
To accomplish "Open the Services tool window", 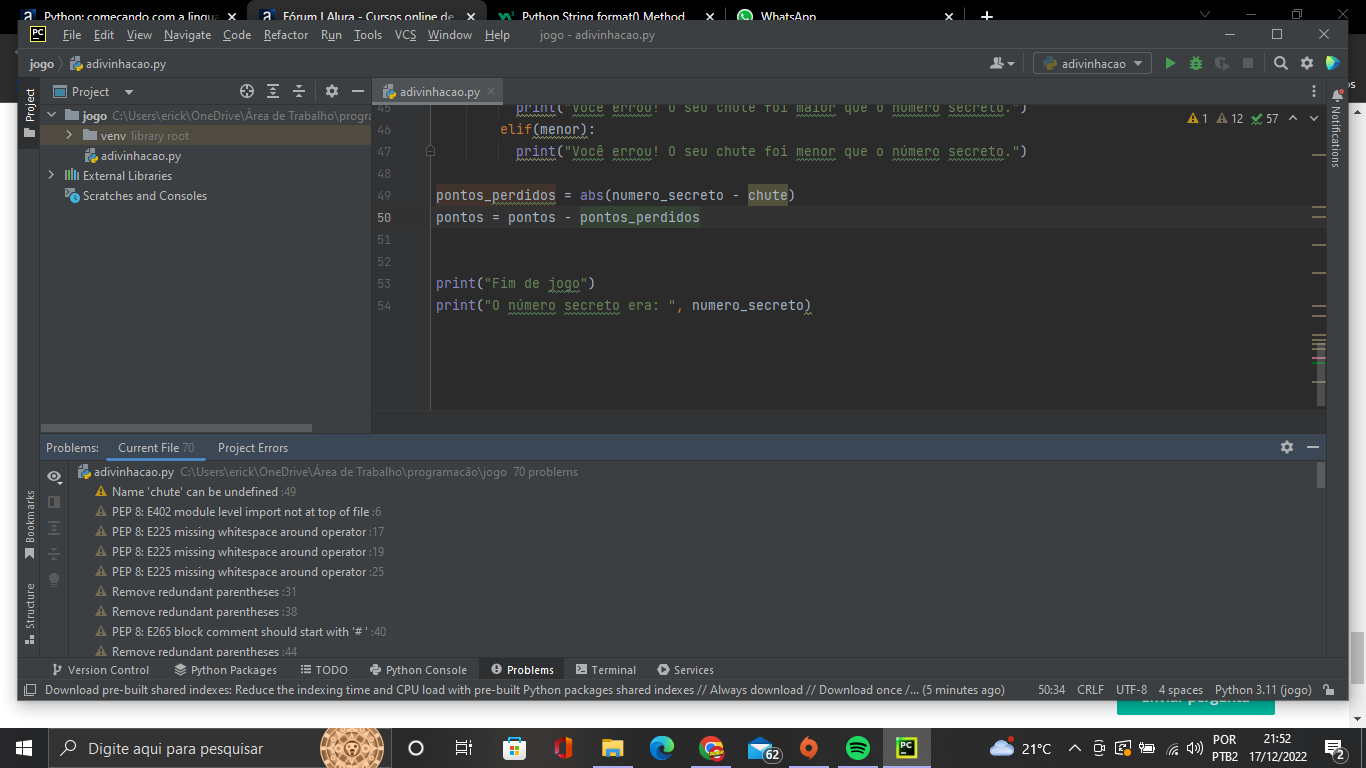I will coord(686,670).
